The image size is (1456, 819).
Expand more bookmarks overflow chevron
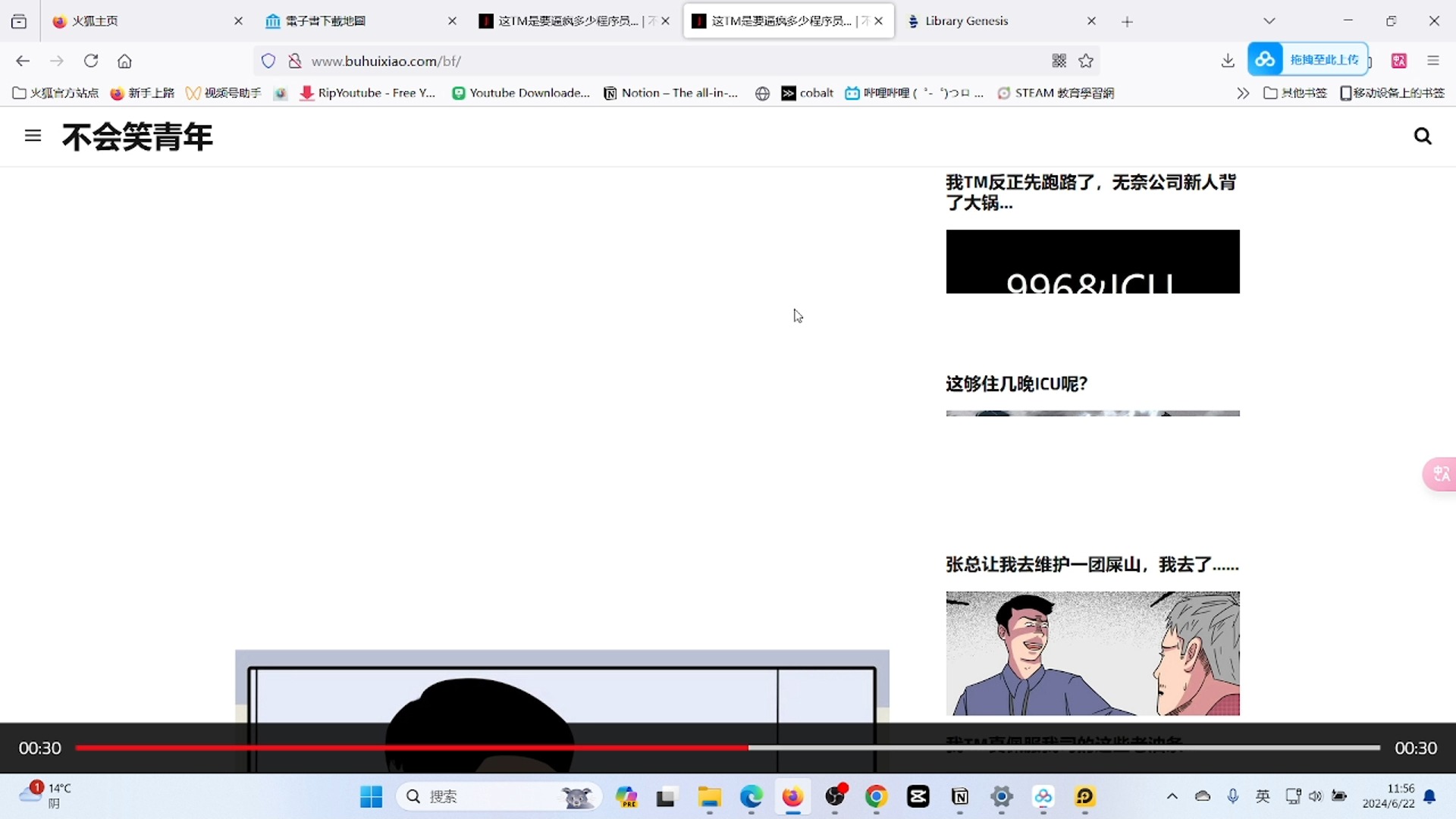pyautogui.click(x=1242, y=93)
